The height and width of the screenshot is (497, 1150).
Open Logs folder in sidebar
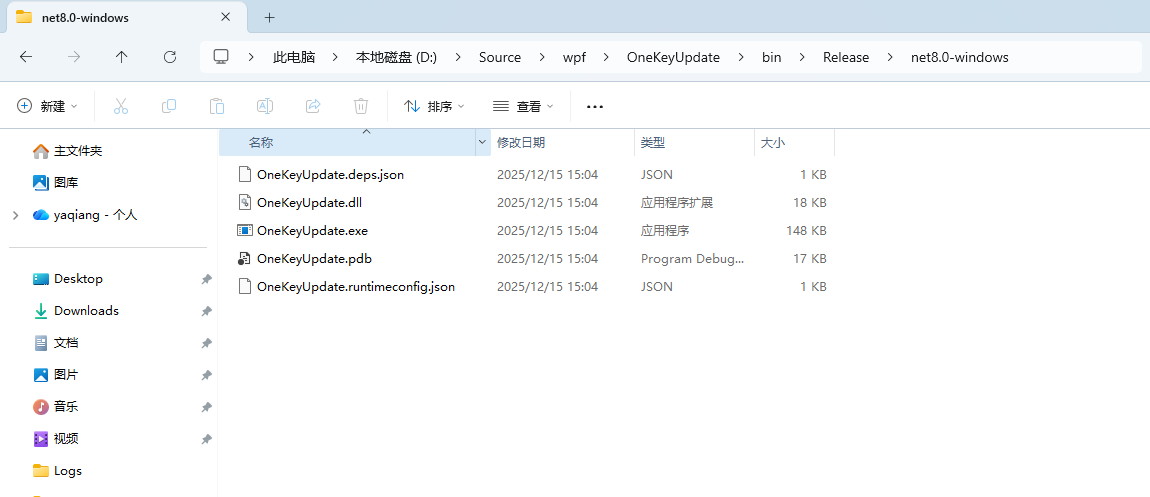(x=57, y=471)
